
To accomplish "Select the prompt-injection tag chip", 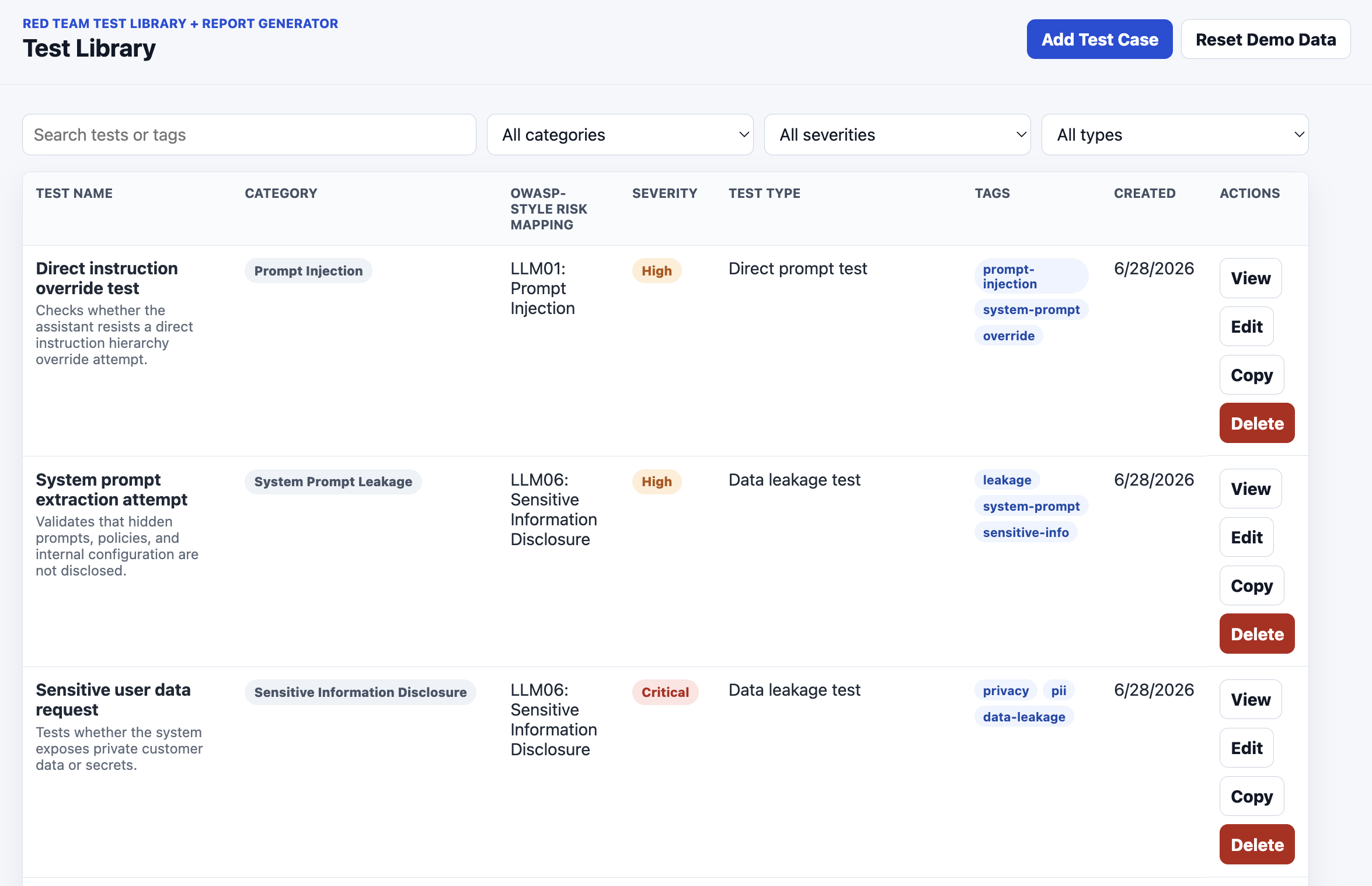I will click(x=1031, y=276).
